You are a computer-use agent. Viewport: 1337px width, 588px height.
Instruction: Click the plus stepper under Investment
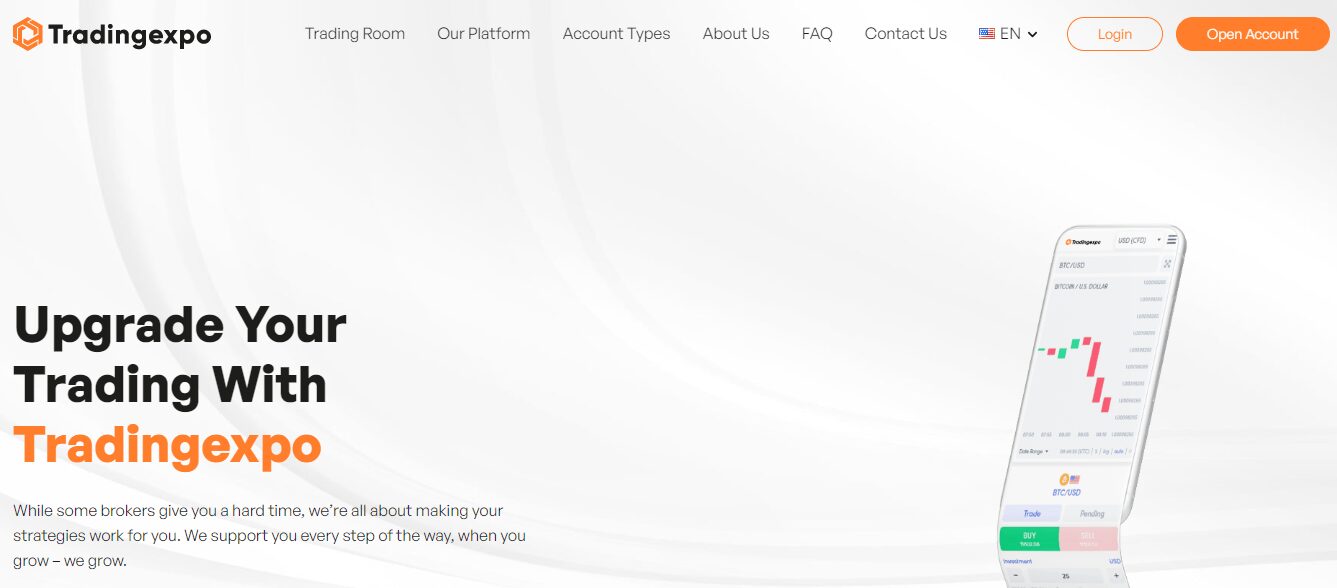(1116, 576)
